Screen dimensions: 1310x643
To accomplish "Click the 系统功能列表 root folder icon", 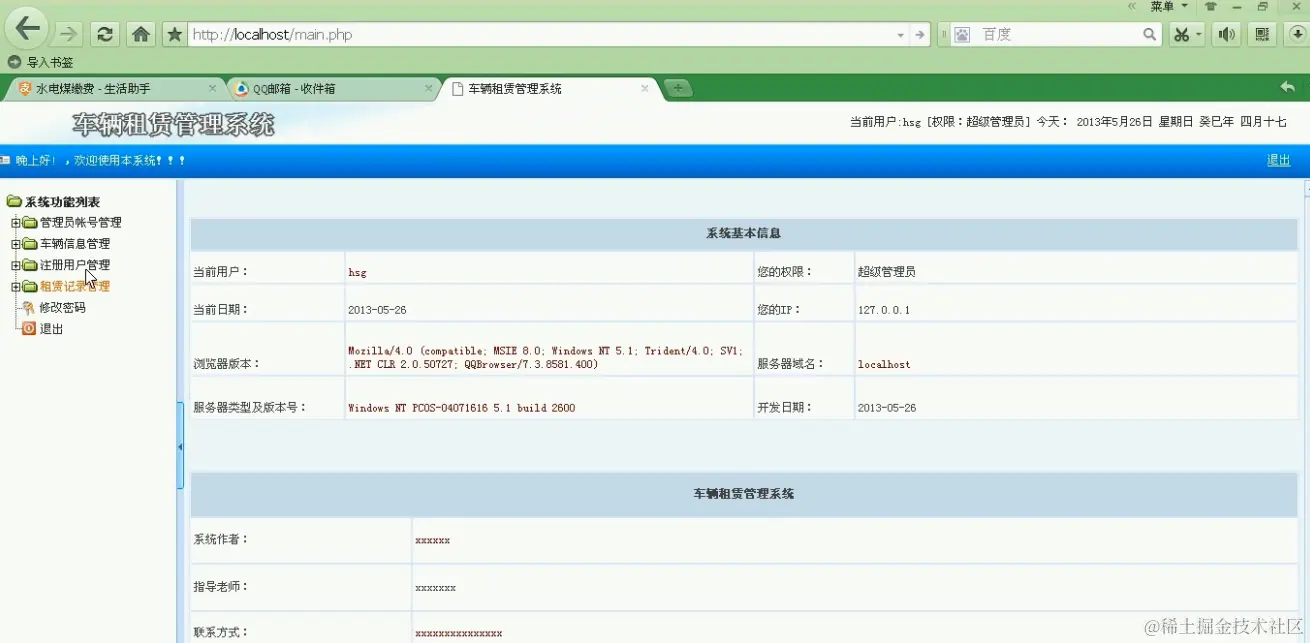I will click(x=14, y=201).
